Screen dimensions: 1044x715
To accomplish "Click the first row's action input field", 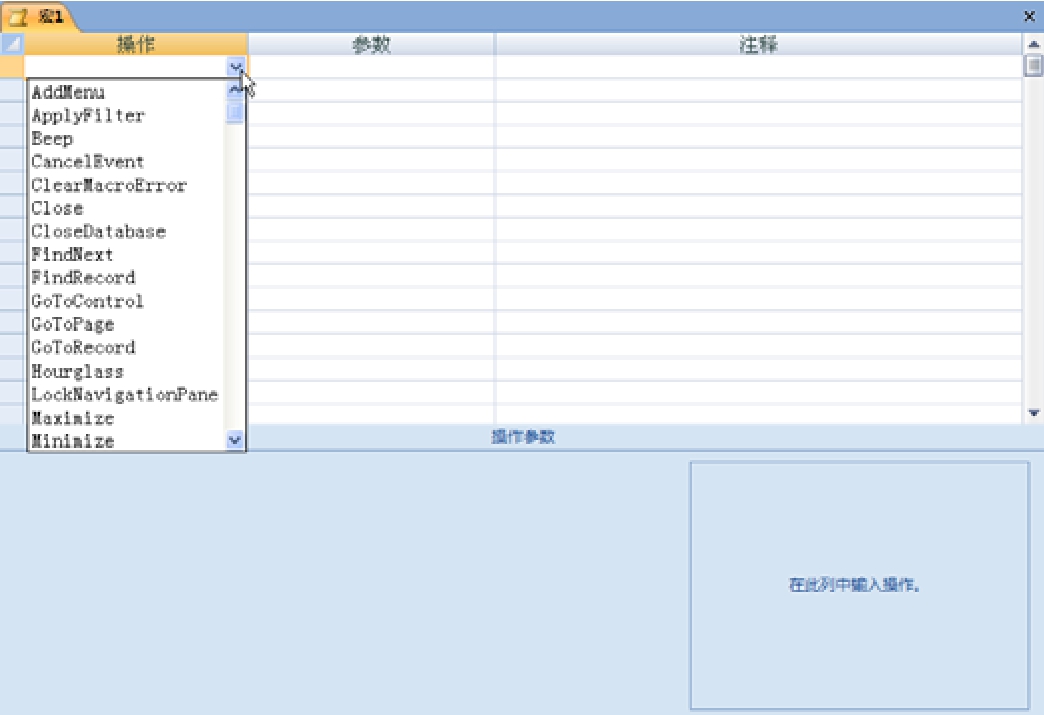I will tap(125, 67).
